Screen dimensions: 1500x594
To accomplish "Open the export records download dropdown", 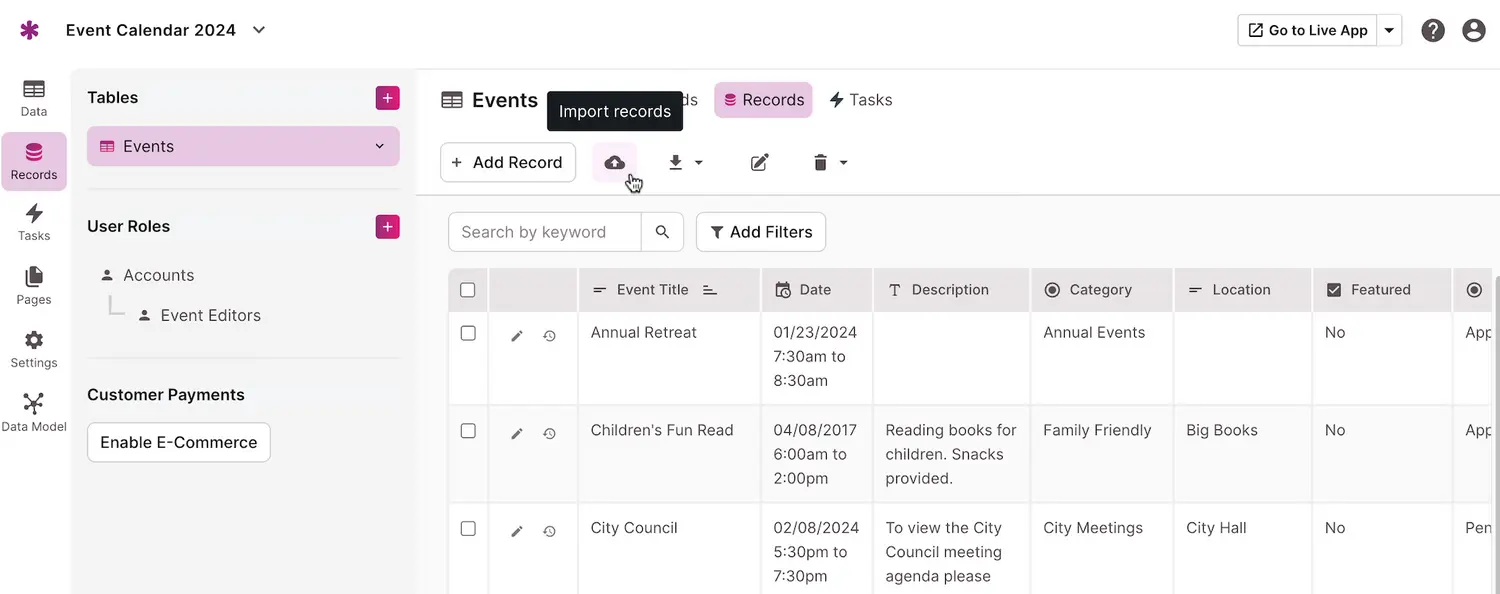I will tap(685, 163).
